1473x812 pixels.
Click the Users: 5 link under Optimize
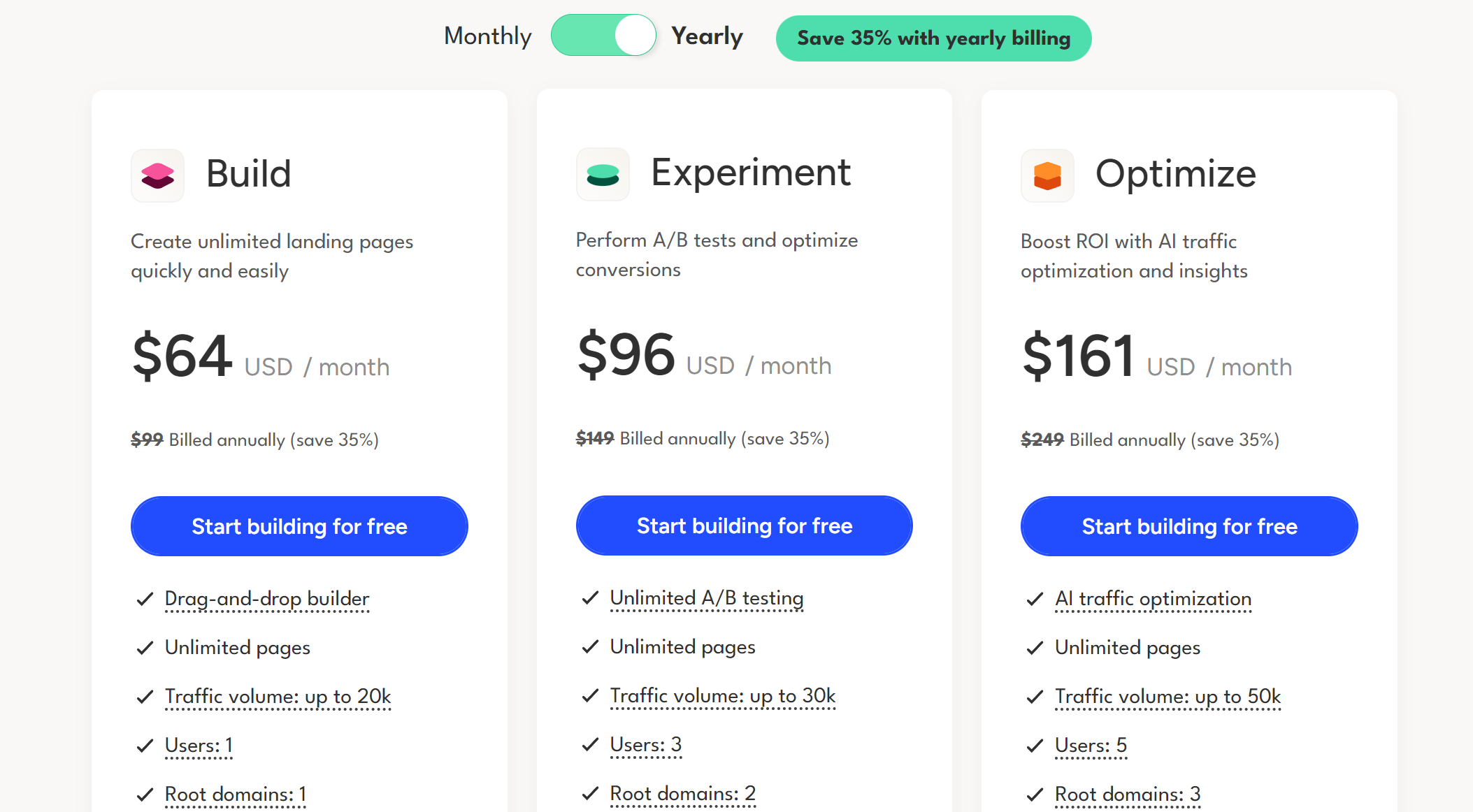(x=1091, y=746)
